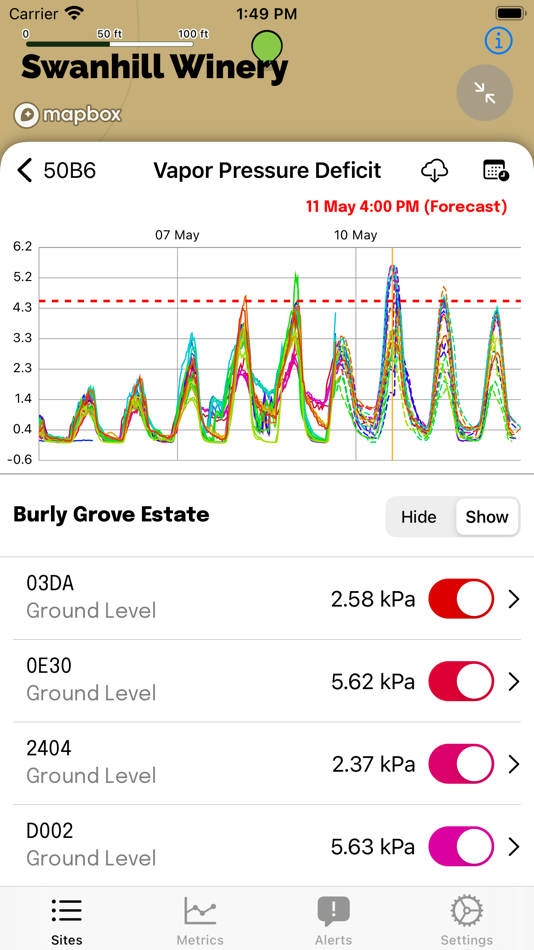Tap the Vapor Pressure Deficit title

(267, 171)
